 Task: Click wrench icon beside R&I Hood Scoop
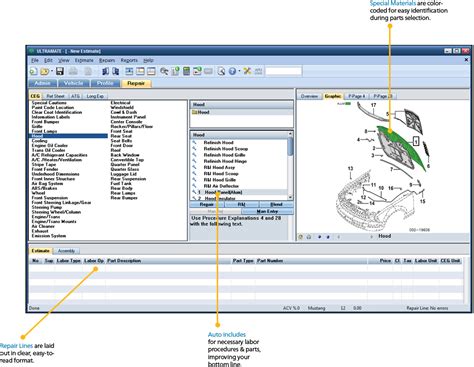click(194, 173)
